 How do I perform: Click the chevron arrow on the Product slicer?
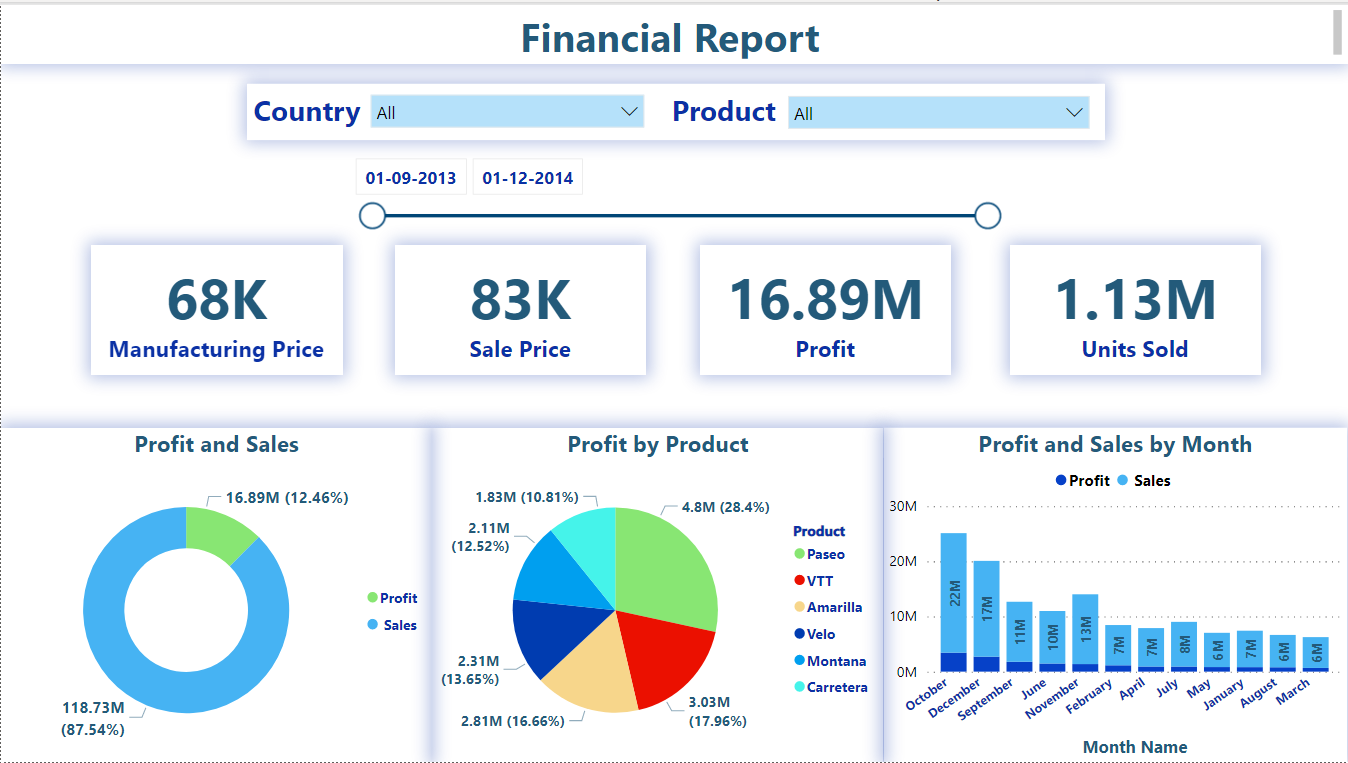tap(1073, 112)
